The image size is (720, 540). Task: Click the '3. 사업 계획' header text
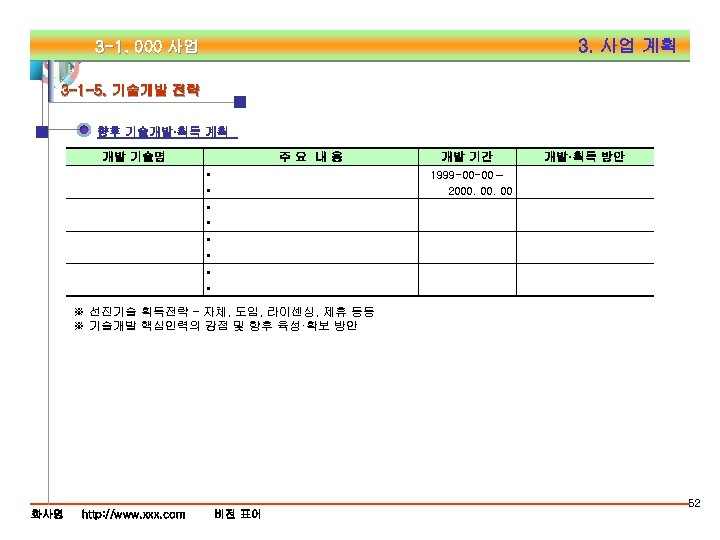(x=627, y=45)
